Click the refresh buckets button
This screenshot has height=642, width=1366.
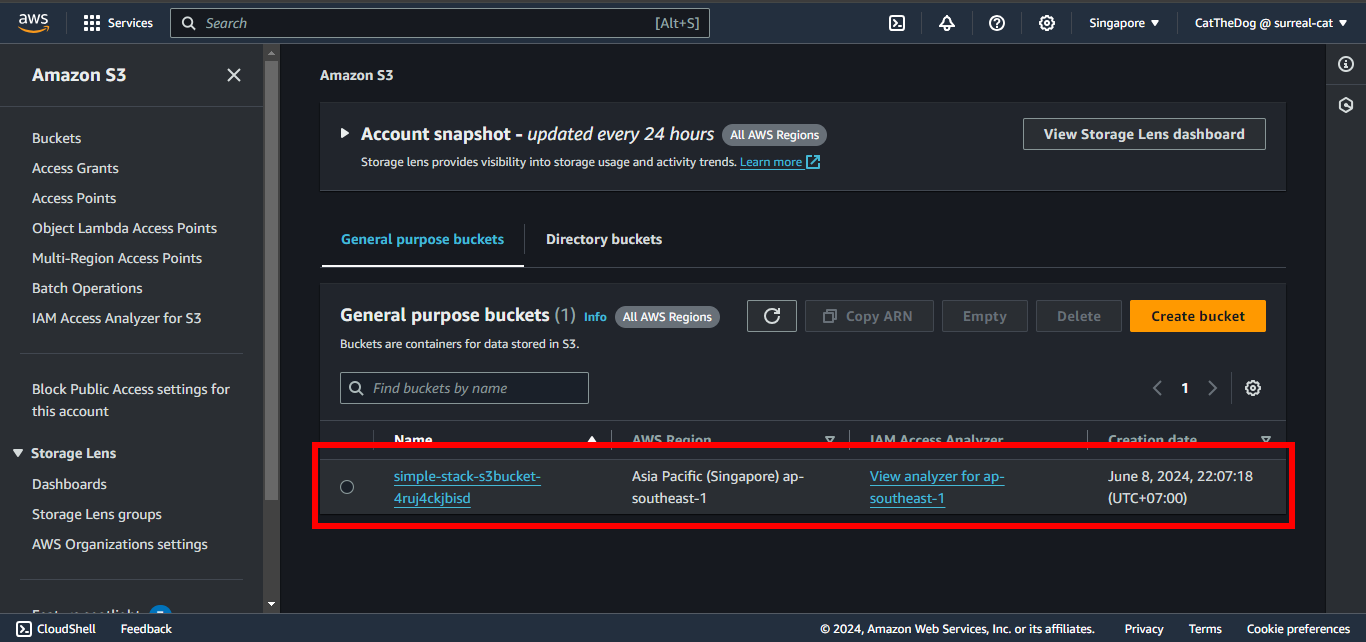[772, 316]
